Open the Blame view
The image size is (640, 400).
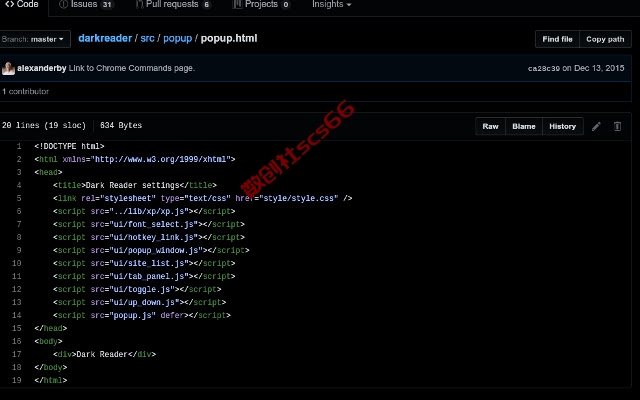click(x=524, y=127)
